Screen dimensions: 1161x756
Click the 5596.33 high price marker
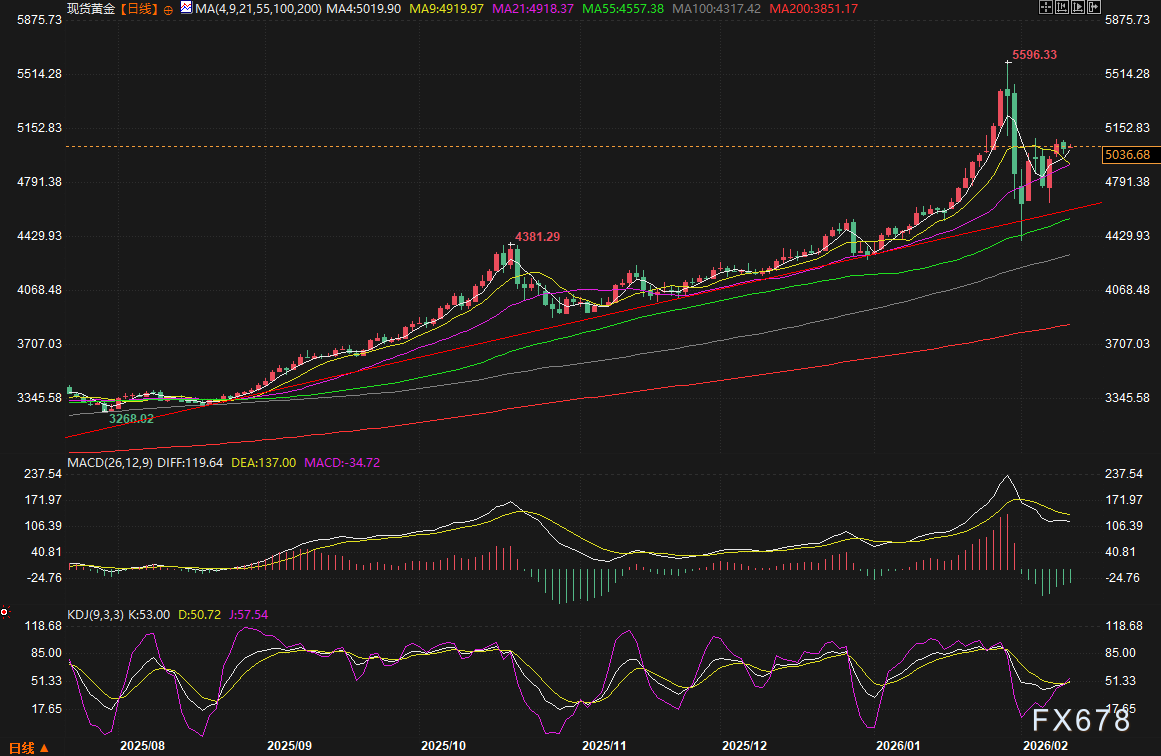coord(1034,55)
